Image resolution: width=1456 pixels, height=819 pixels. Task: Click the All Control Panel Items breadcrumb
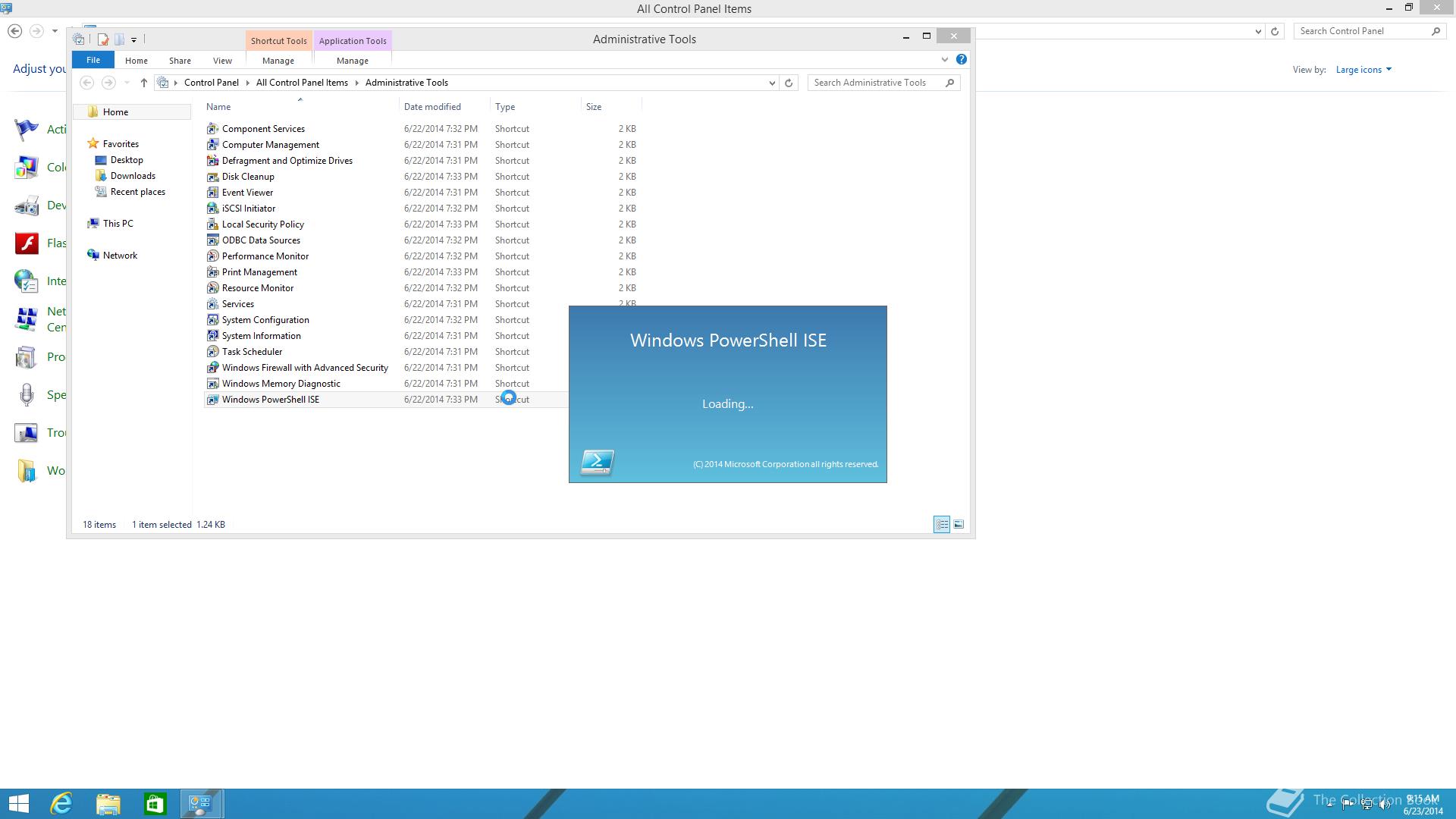click(x=302, y=83)
